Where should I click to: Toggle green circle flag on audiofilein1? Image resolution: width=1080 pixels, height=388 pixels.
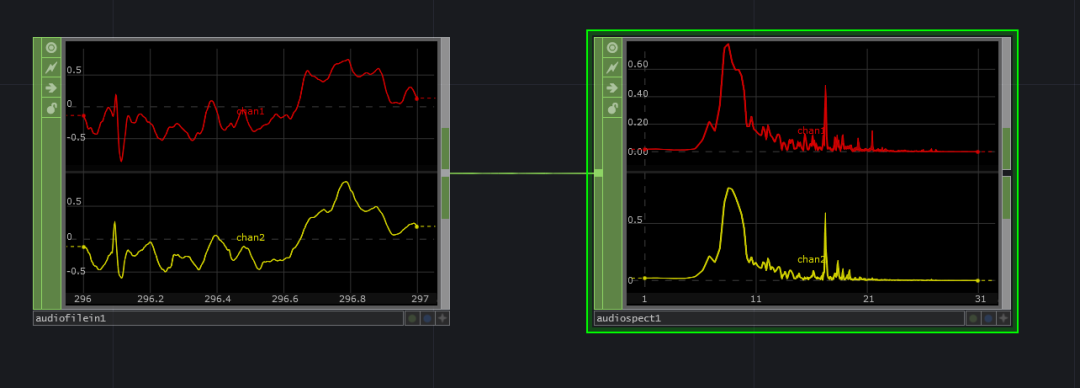coord(412,318)
